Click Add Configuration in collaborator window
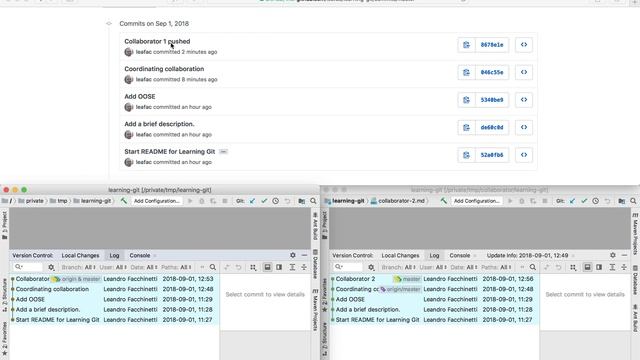Image resolution: width=640 pixels, height=360 pixels. (x=477, y=201)
